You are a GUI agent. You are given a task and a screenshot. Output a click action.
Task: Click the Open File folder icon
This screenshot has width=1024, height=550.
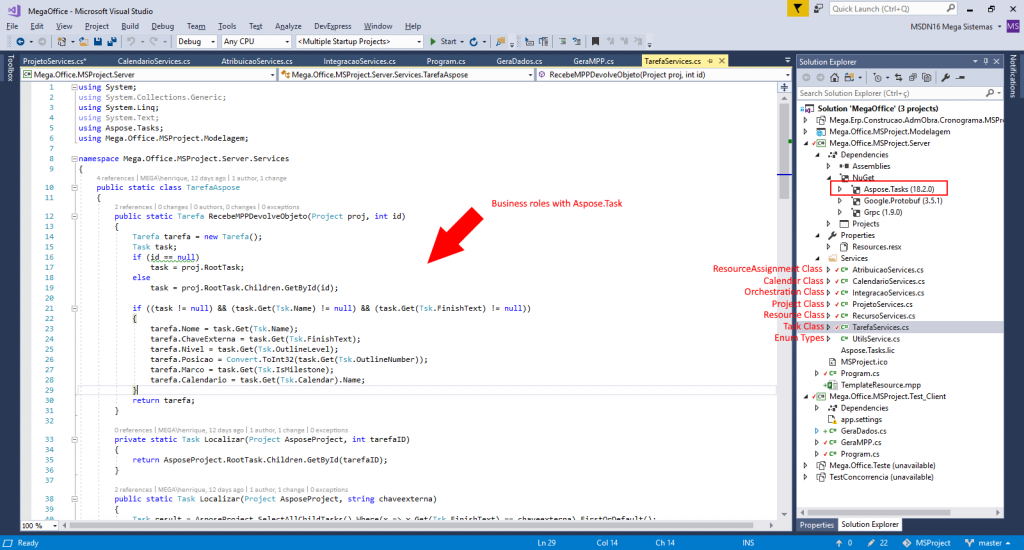tap(83, 42)
